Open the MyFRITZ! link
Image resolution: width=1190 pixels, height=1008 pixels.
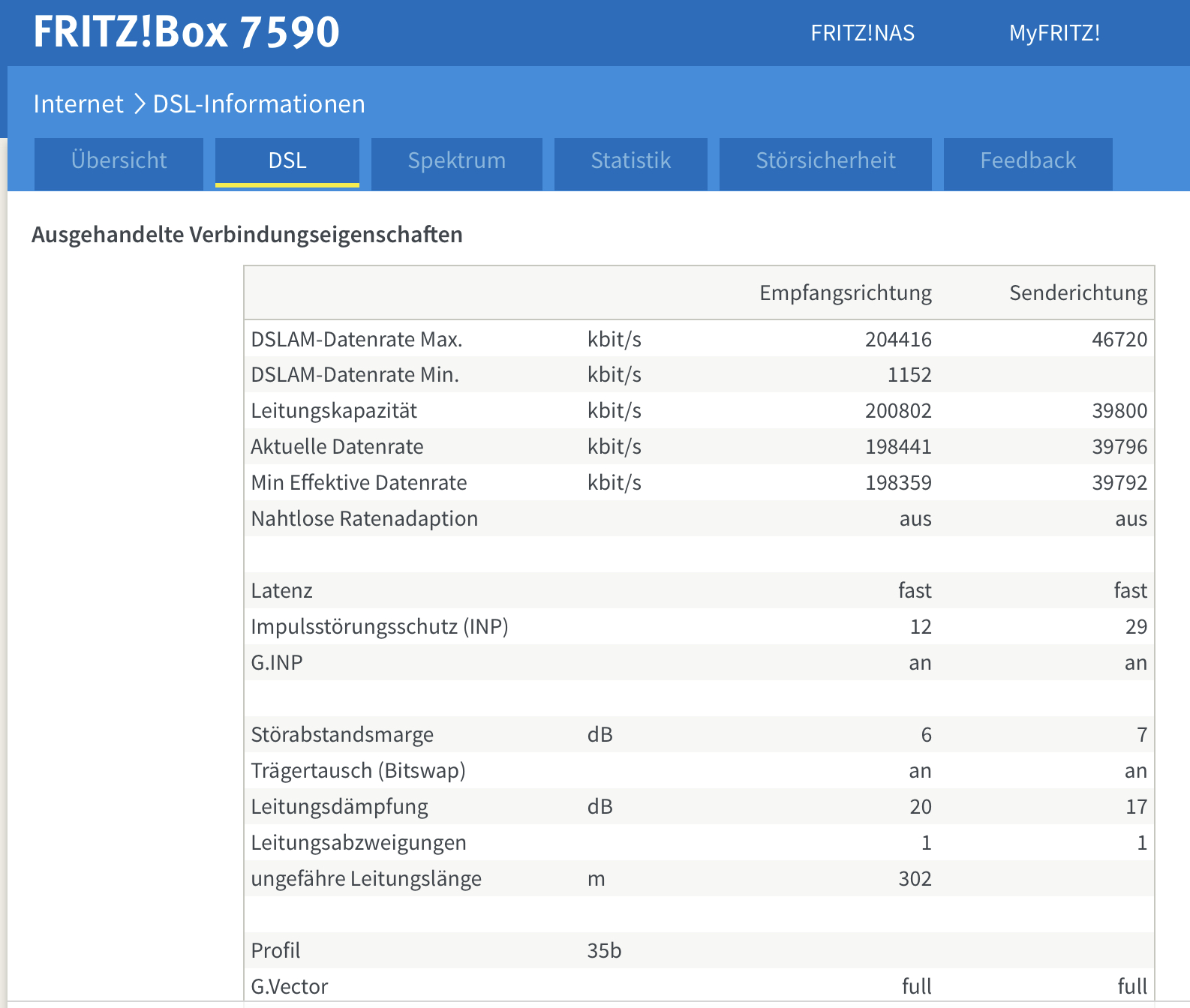pos(1054,33)
